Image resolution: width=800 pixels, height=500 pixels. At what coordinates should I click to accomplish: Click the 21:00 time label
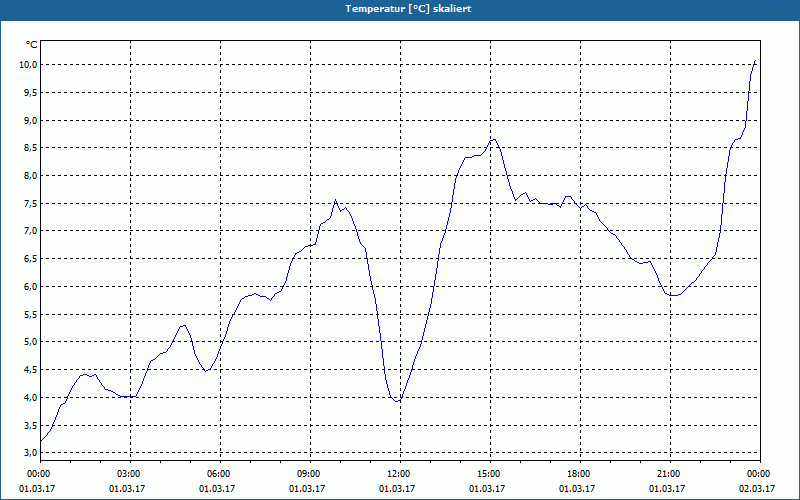[x=670, y=474]
